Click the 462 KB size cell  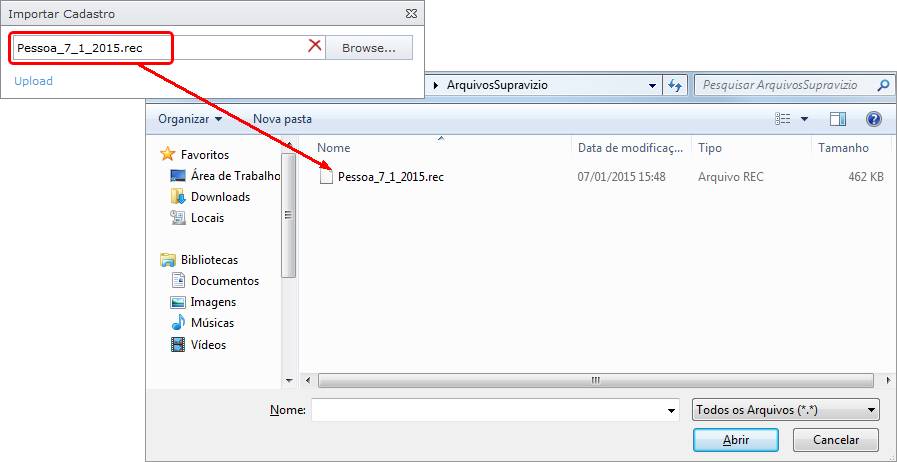tap(866, 177)
